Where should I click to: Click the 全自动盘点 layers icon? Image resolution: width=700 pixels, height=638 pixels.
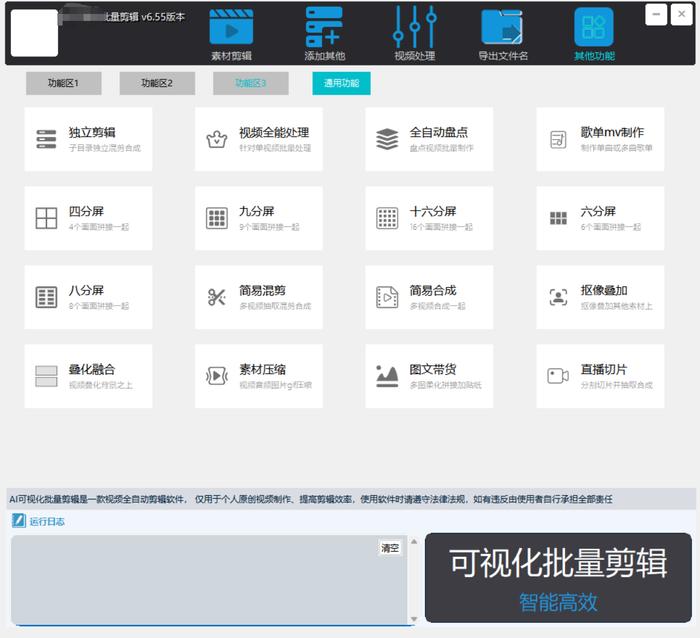click(387, 139)
